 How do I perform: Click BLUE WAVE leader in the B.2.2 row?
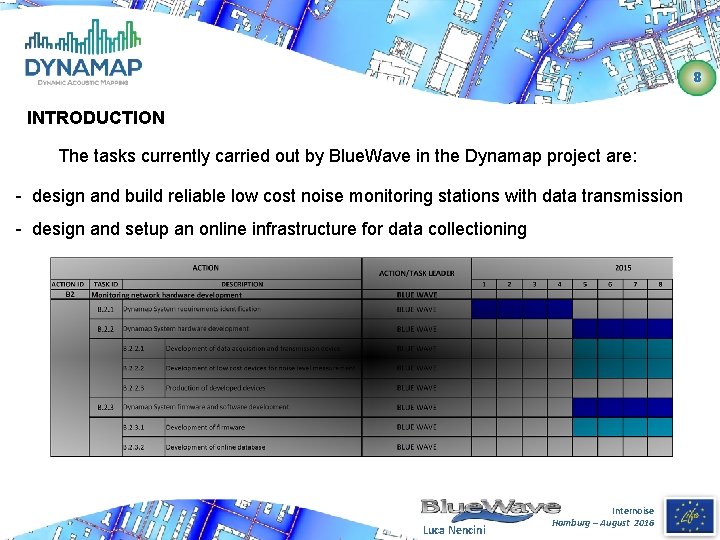pyautogui.click(x=416, y=329)
